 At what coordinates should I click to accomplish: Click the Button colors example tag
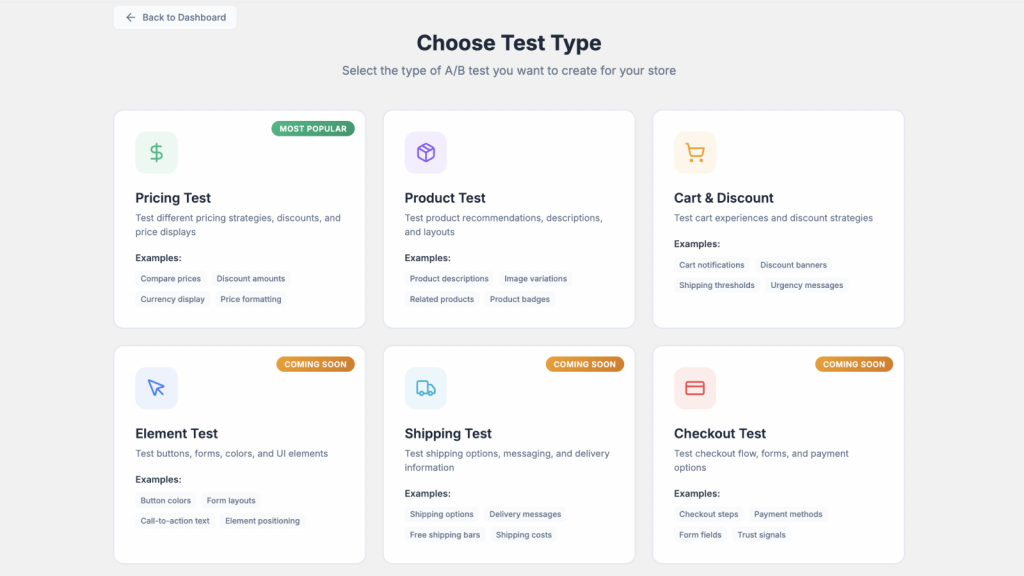tap(166, 500)
